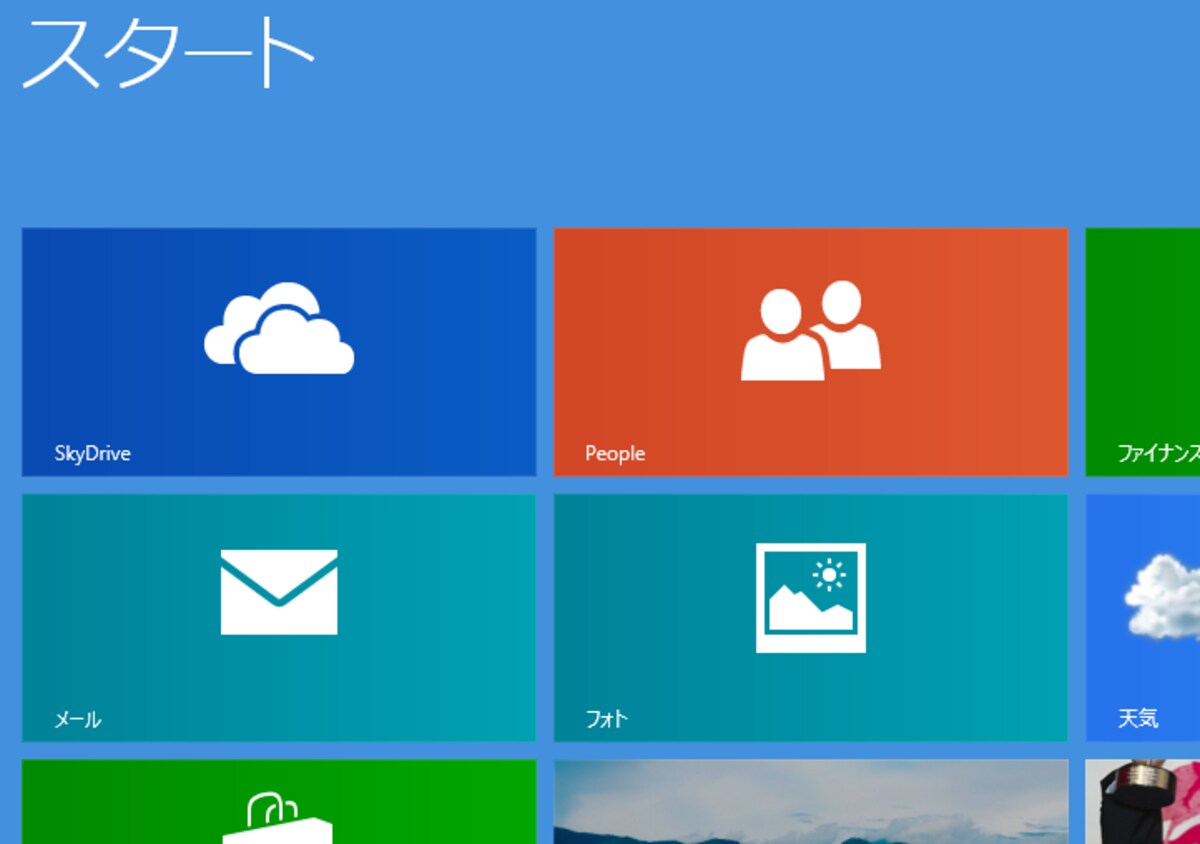Click the メール tile label

[x=77, y=719]
